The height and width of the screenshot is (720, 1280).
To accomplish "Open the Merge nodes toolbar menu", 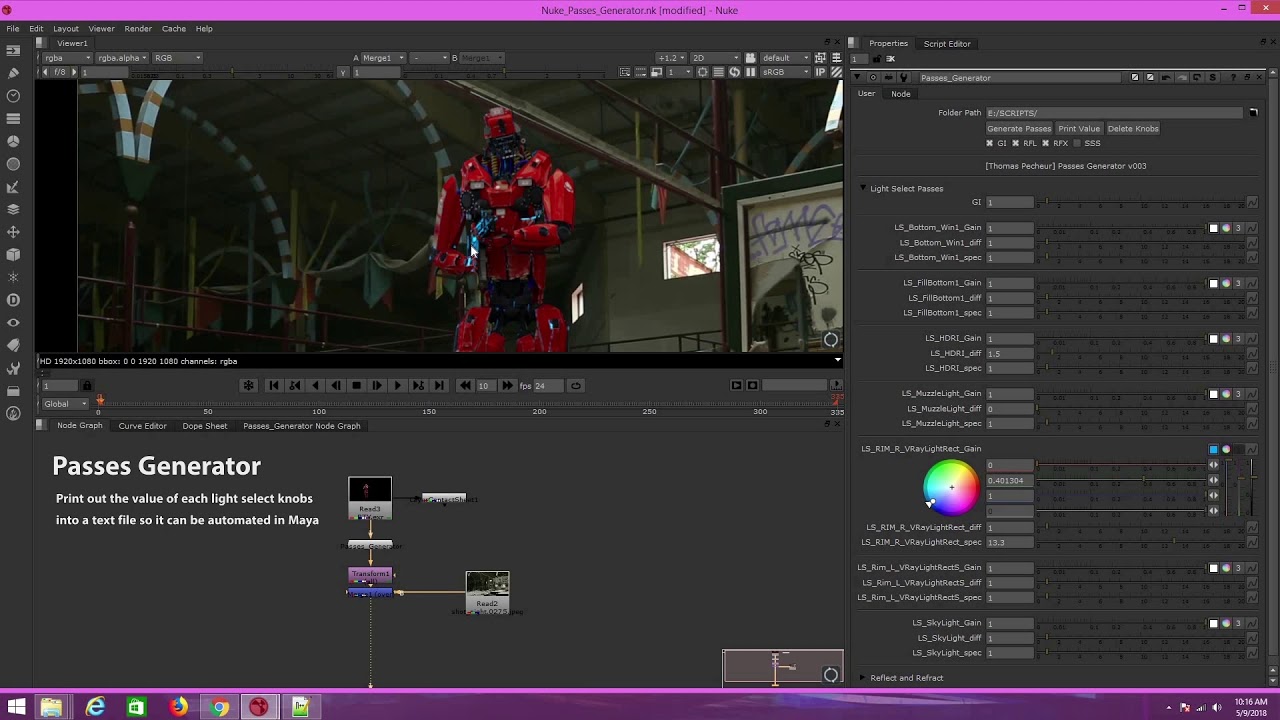I will coord(13,209).
